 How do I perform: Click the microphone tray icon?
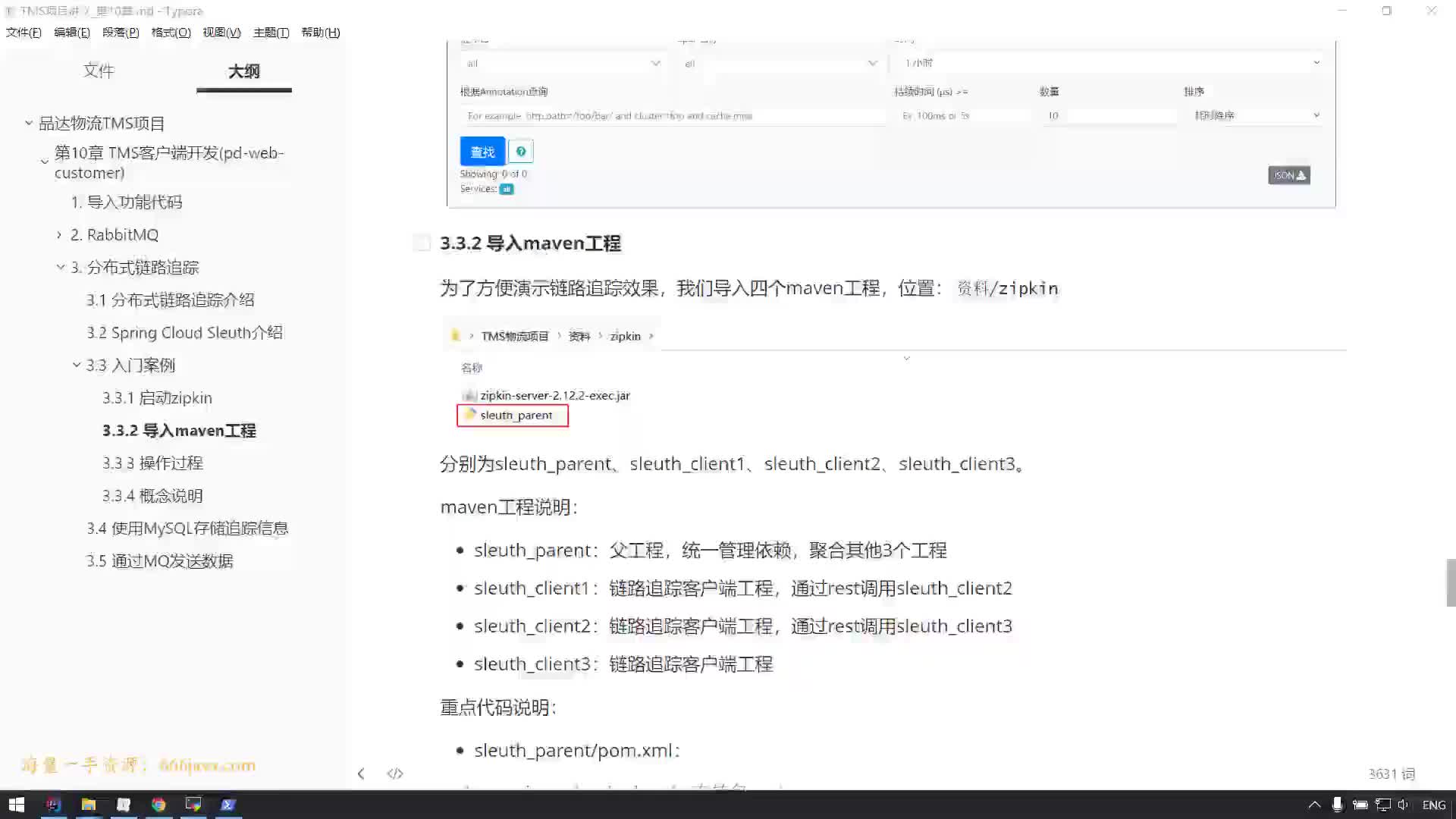(1337, 805)
